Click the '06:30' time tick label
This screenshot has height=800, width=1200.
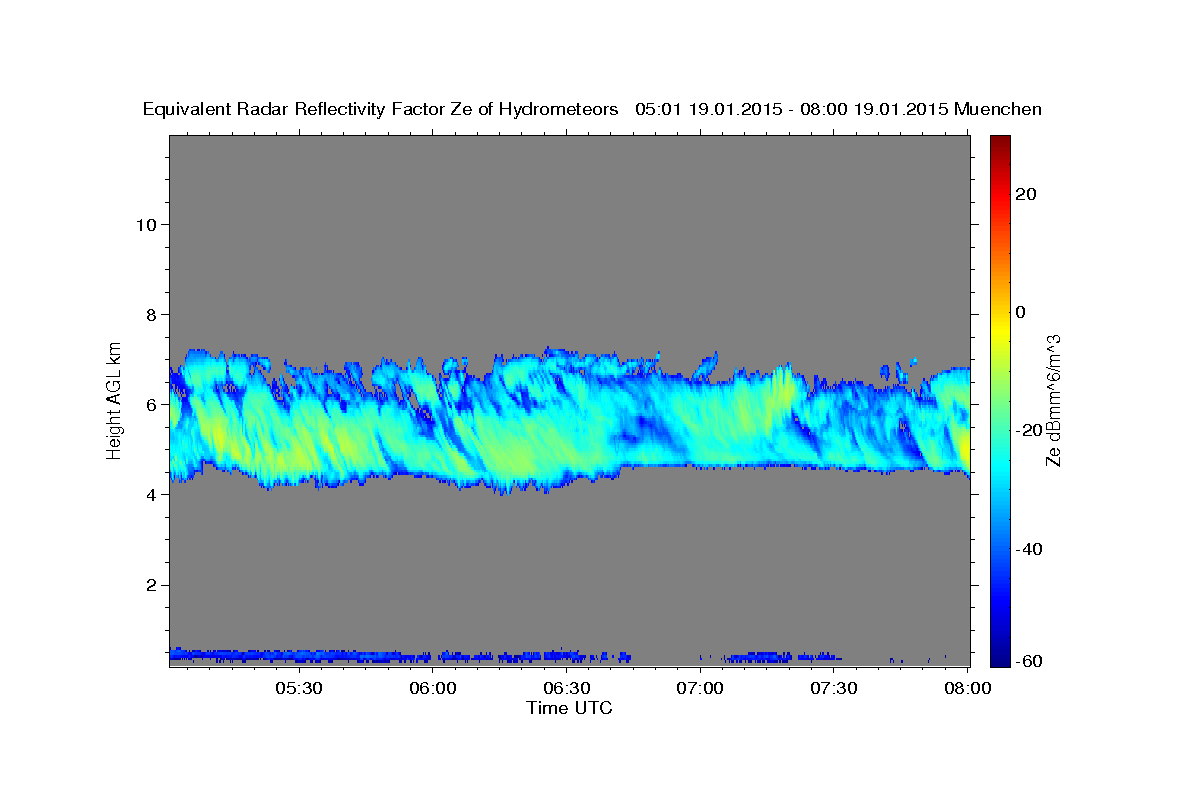[x=567, y=689]
